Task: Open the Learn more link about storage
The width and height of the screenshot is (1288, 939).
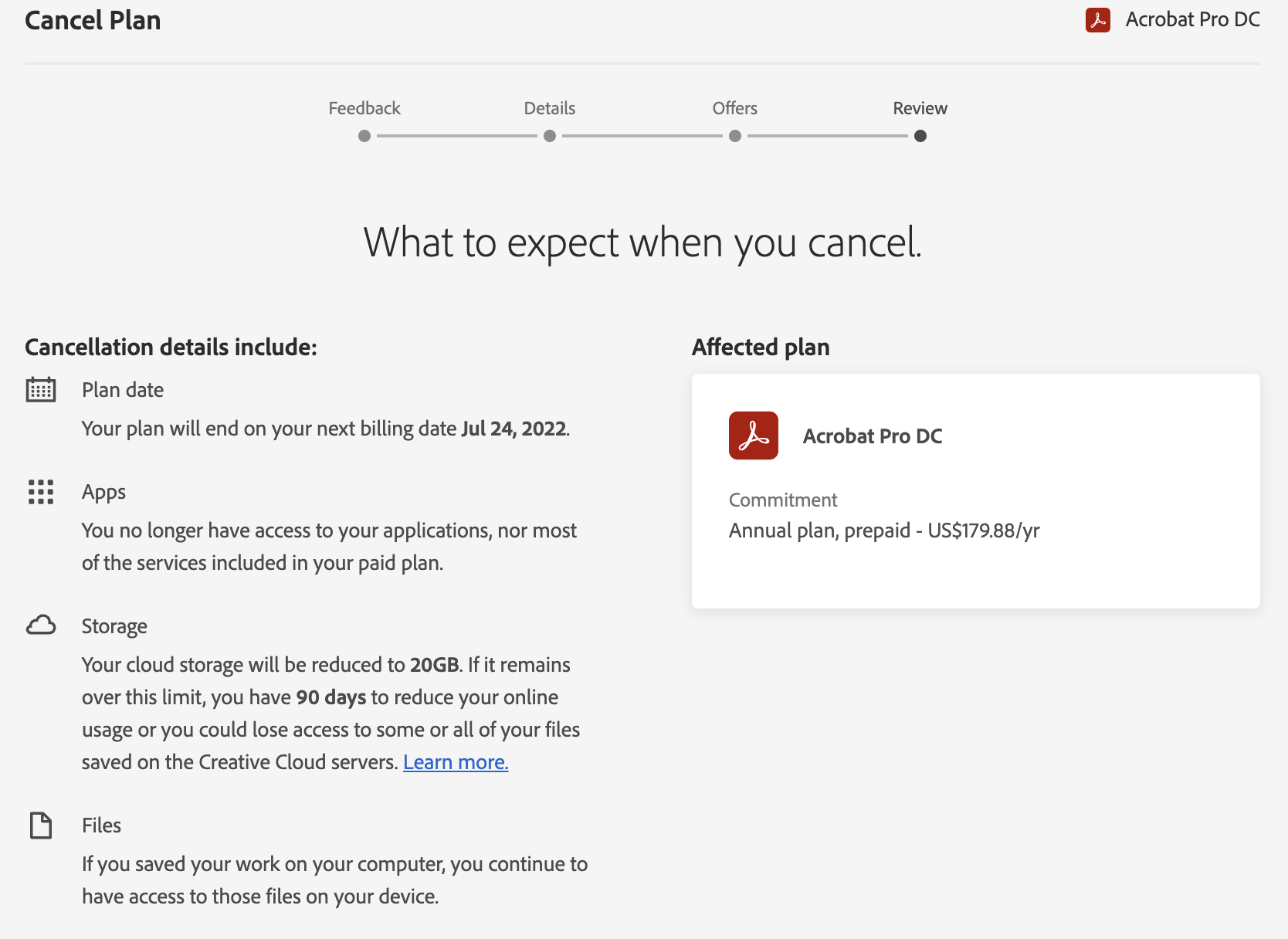Action: 456,762
